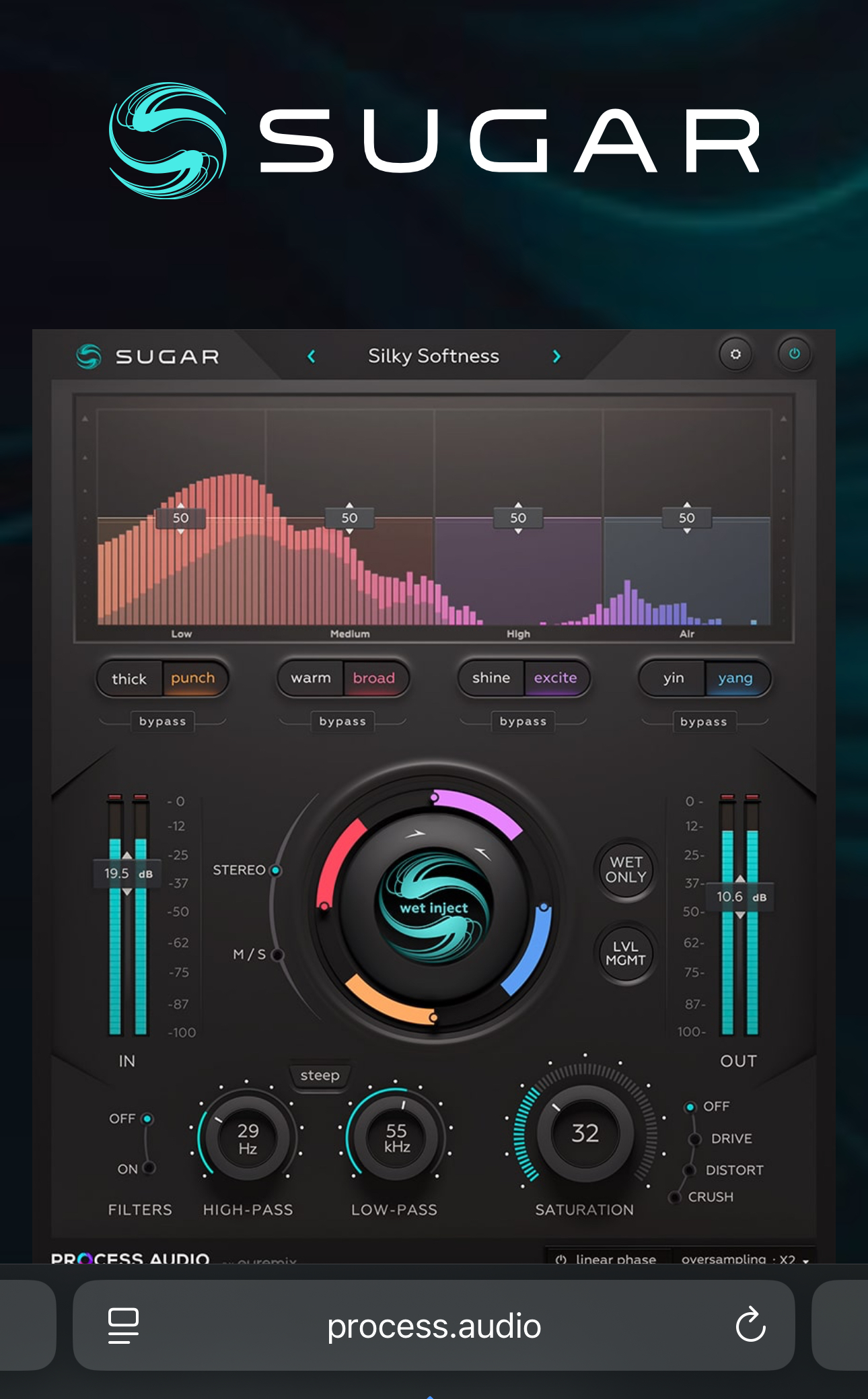Reload the process.audio page
This screenshot has width=868, height=1399.
[x=750, y=1325]
